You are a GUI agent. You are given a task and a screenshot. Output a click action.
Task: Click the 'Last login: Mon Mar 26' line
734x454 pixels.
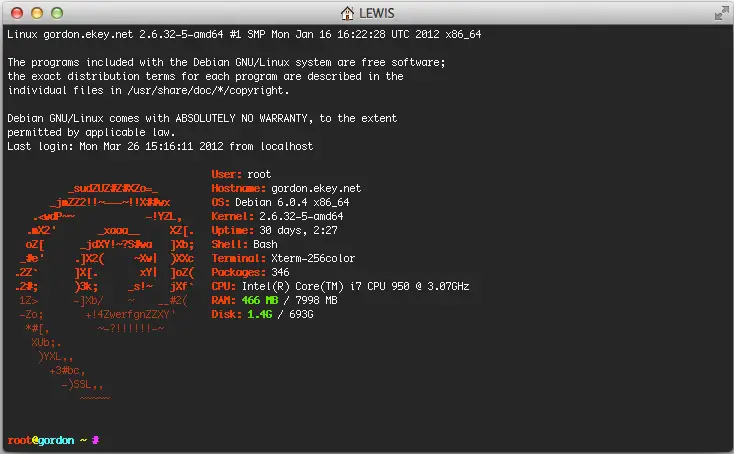coord(160,146)
